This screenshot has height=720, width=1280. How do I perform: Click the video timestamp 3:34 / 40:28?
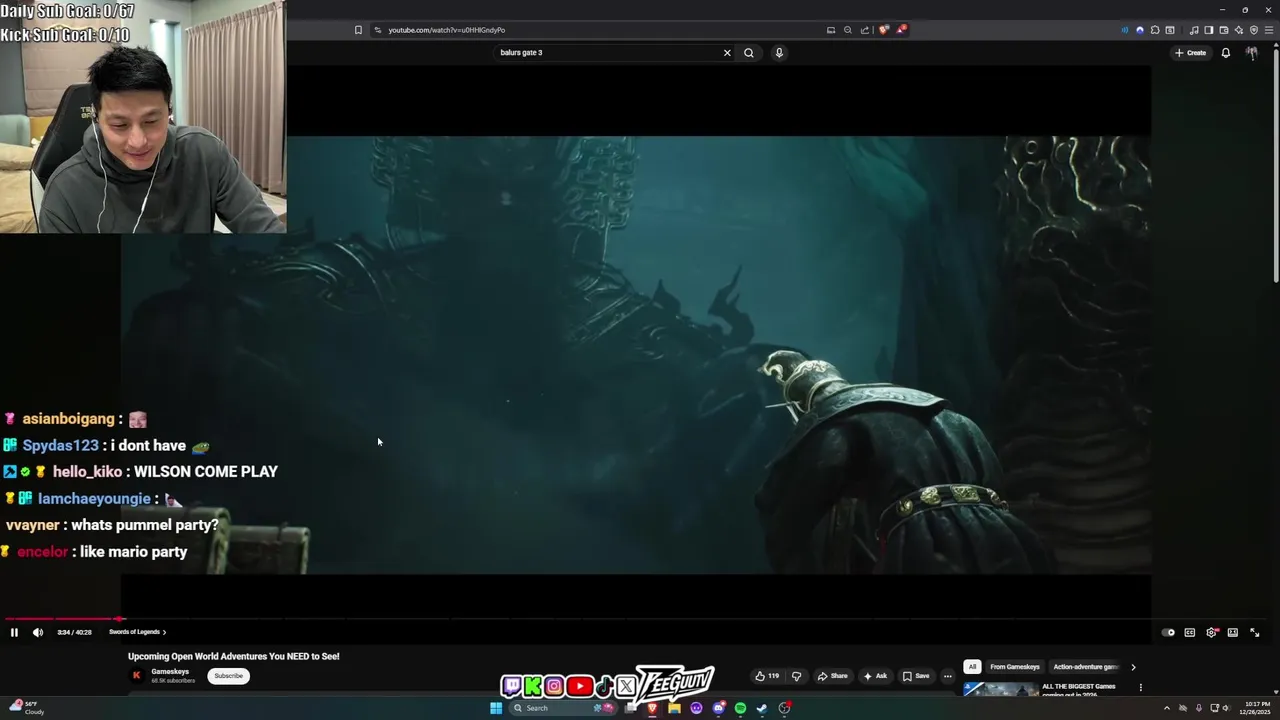pos(74,632)
